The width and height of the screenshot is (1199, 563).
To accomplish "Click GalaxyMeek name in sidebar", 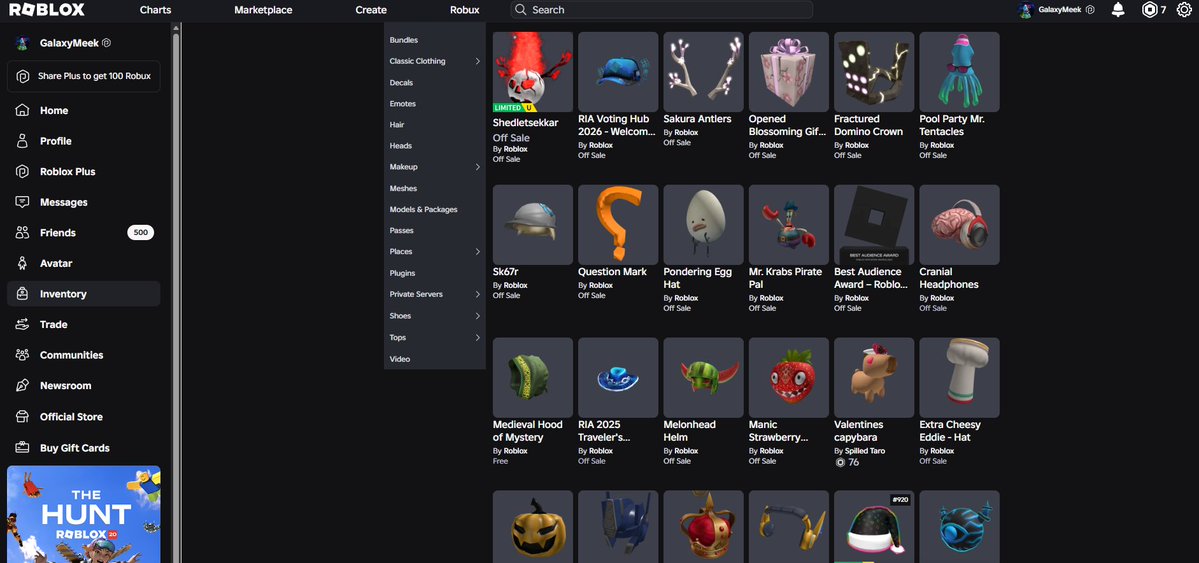I will [69, 44].
